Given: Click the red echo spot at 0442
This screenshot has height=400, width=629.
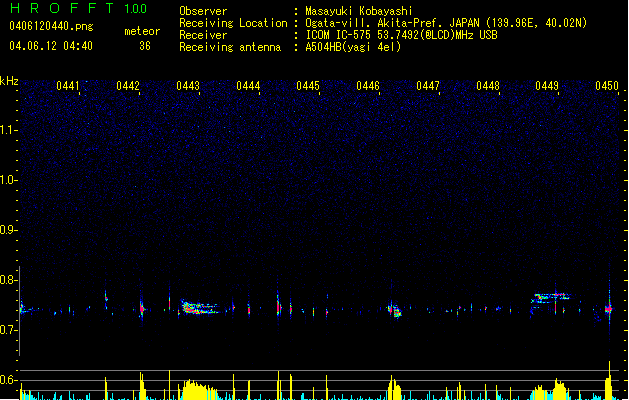Looking at the screenshot, I should (142, 309).
